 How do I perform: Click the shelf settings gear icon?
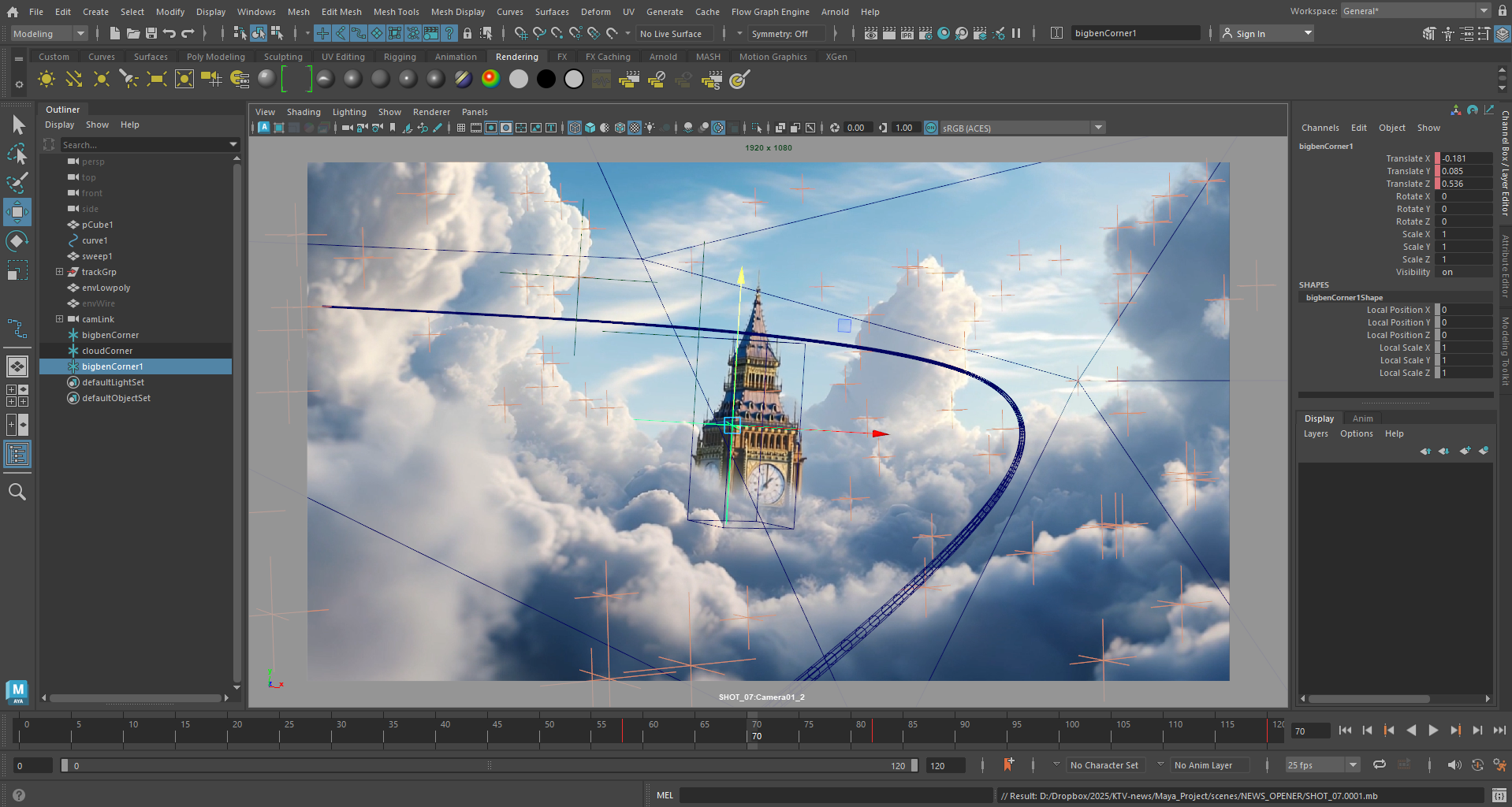(19, 84)
